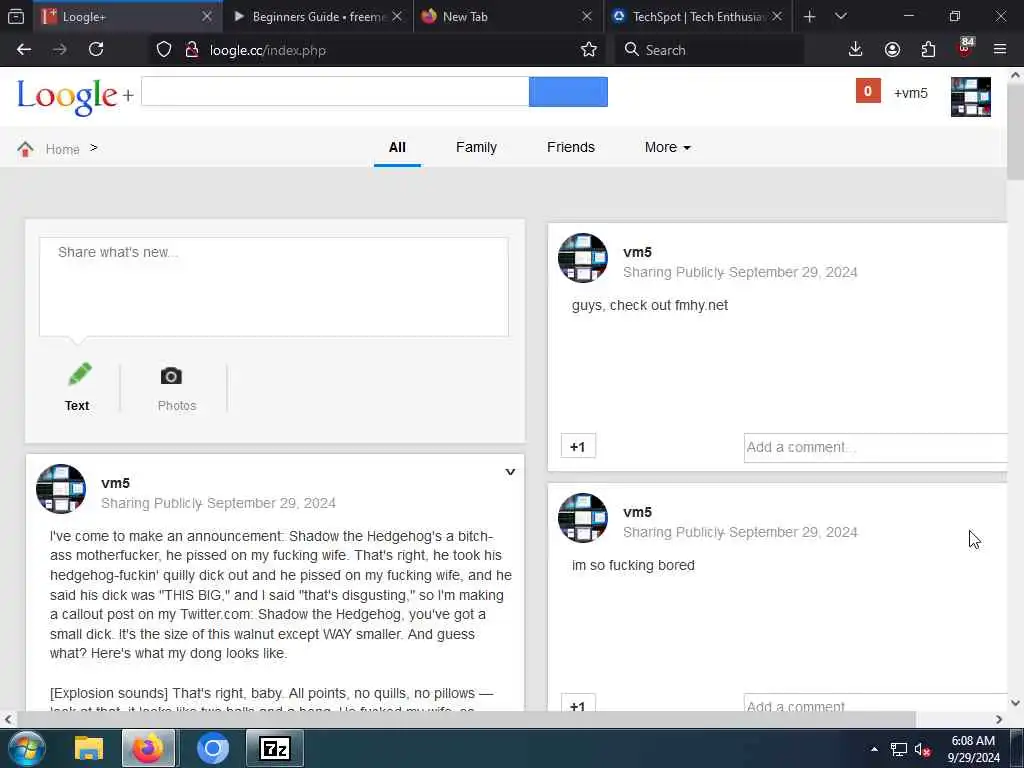Screen dimensions: 1024x768
Task: Open the Firefox downloads icon
Action: click(855, 50)
